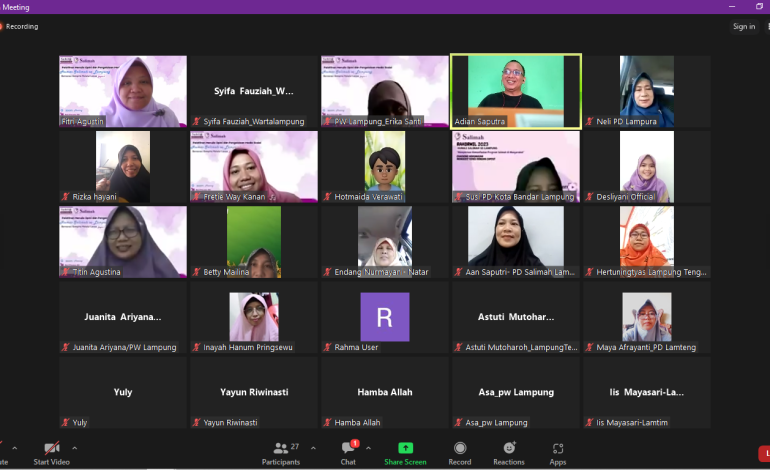Select Adian Saputra's highlighted video tile

click(x=516, y=91)
